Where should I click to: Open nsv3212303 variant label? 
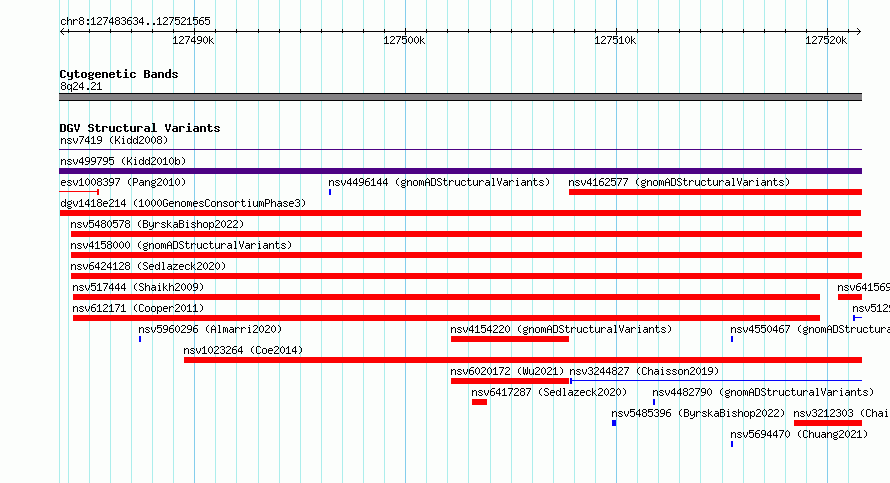point(841,413)
